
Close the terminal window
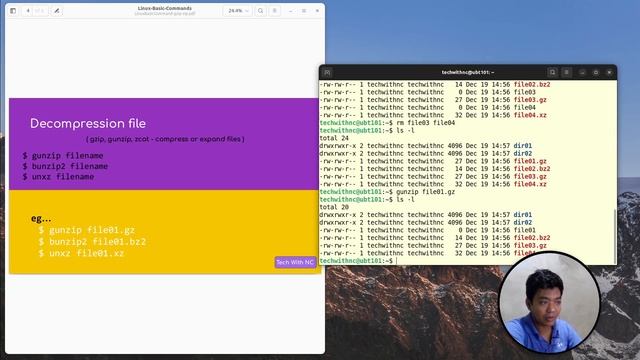(609, 73)
